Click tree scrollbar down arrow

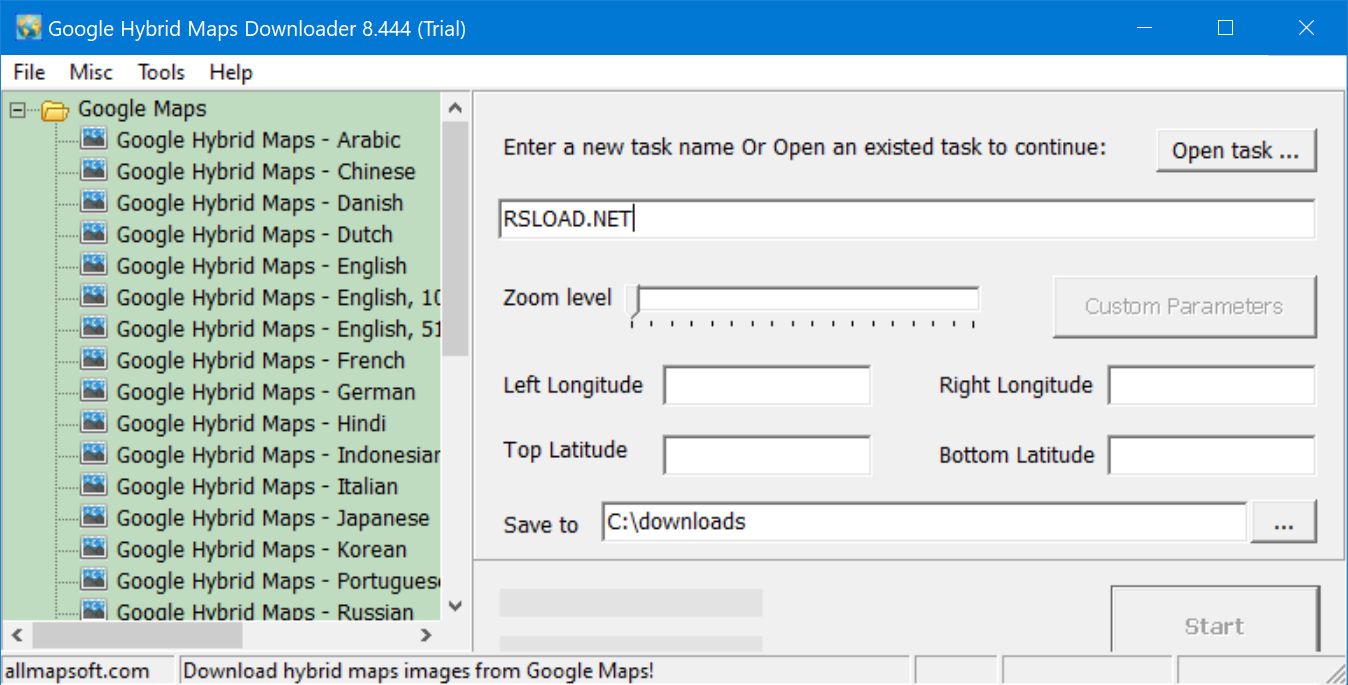click(x=455, y=606)
